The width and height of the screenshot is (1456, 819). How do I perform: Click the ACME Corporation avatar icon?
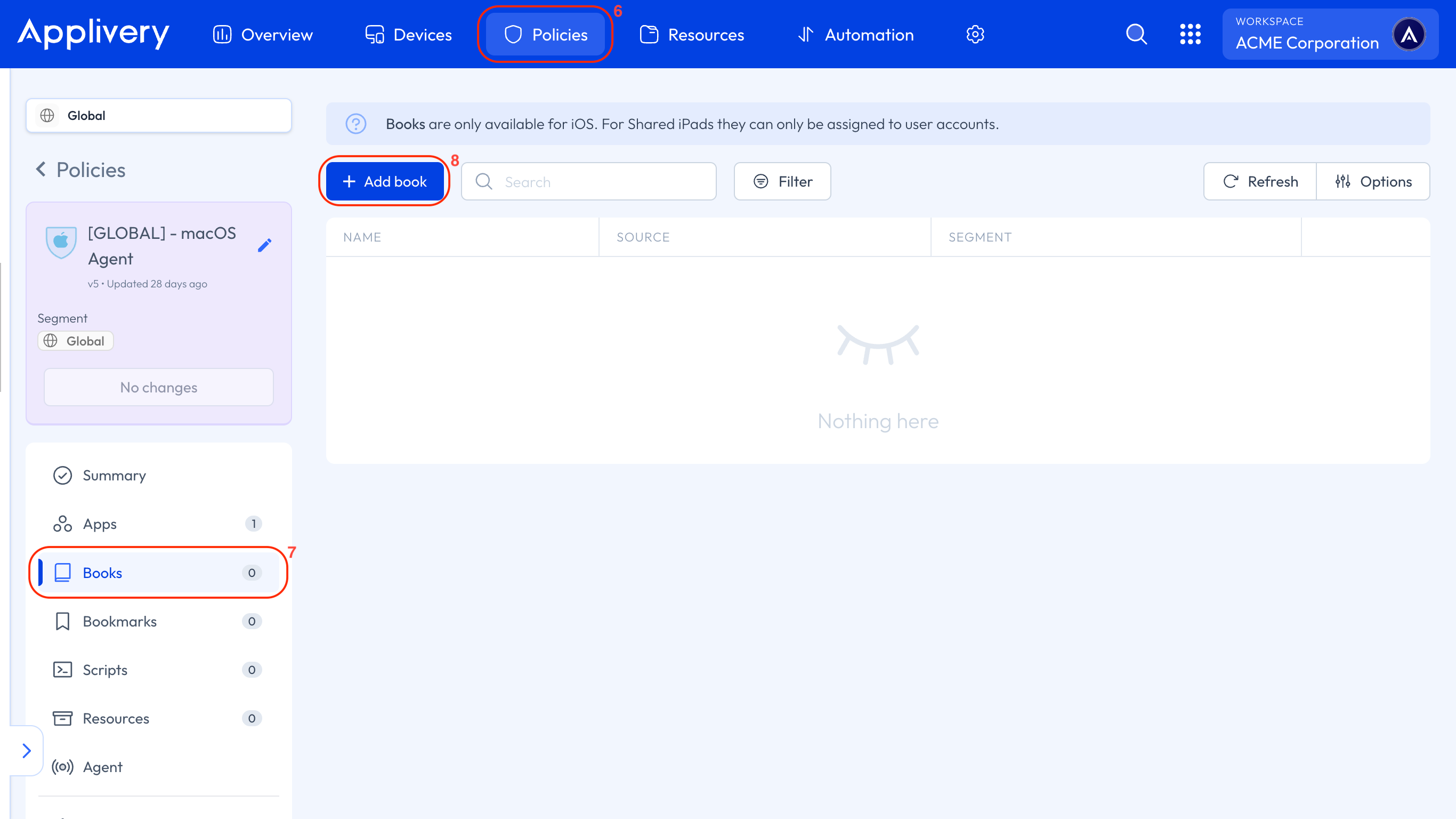tap(1409, 35)
